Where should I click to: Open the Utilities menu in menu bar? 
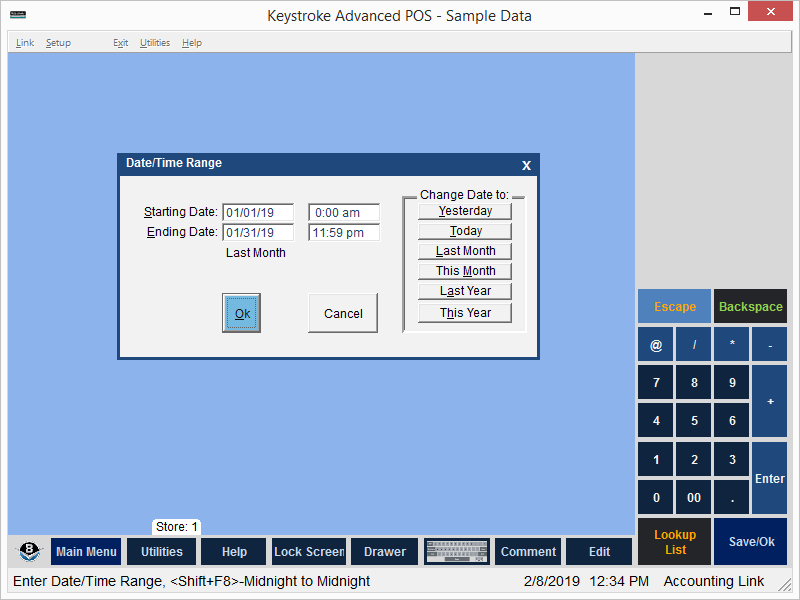click(x=155, y=43)
